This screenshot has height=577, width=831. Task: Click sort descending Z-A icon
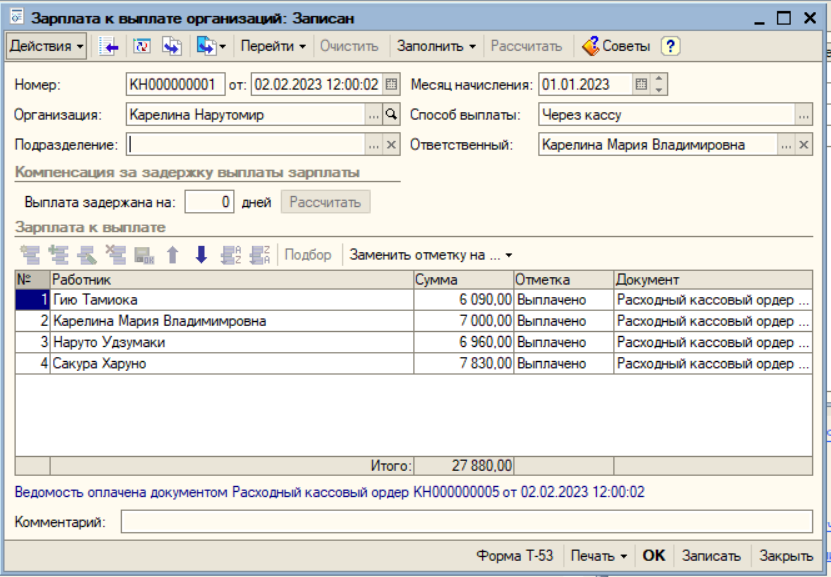[260, 255]
